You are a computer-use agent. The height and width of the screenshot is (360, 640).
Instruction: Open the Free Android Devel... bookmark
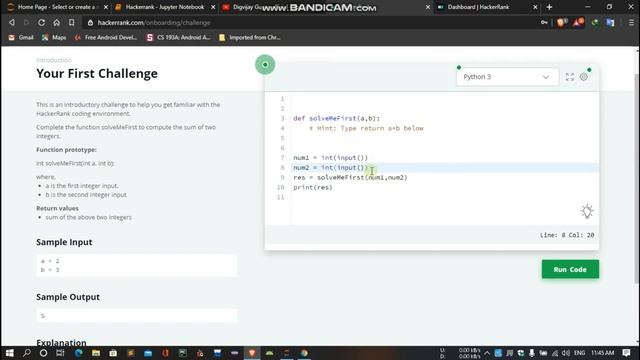coord(106,38)
